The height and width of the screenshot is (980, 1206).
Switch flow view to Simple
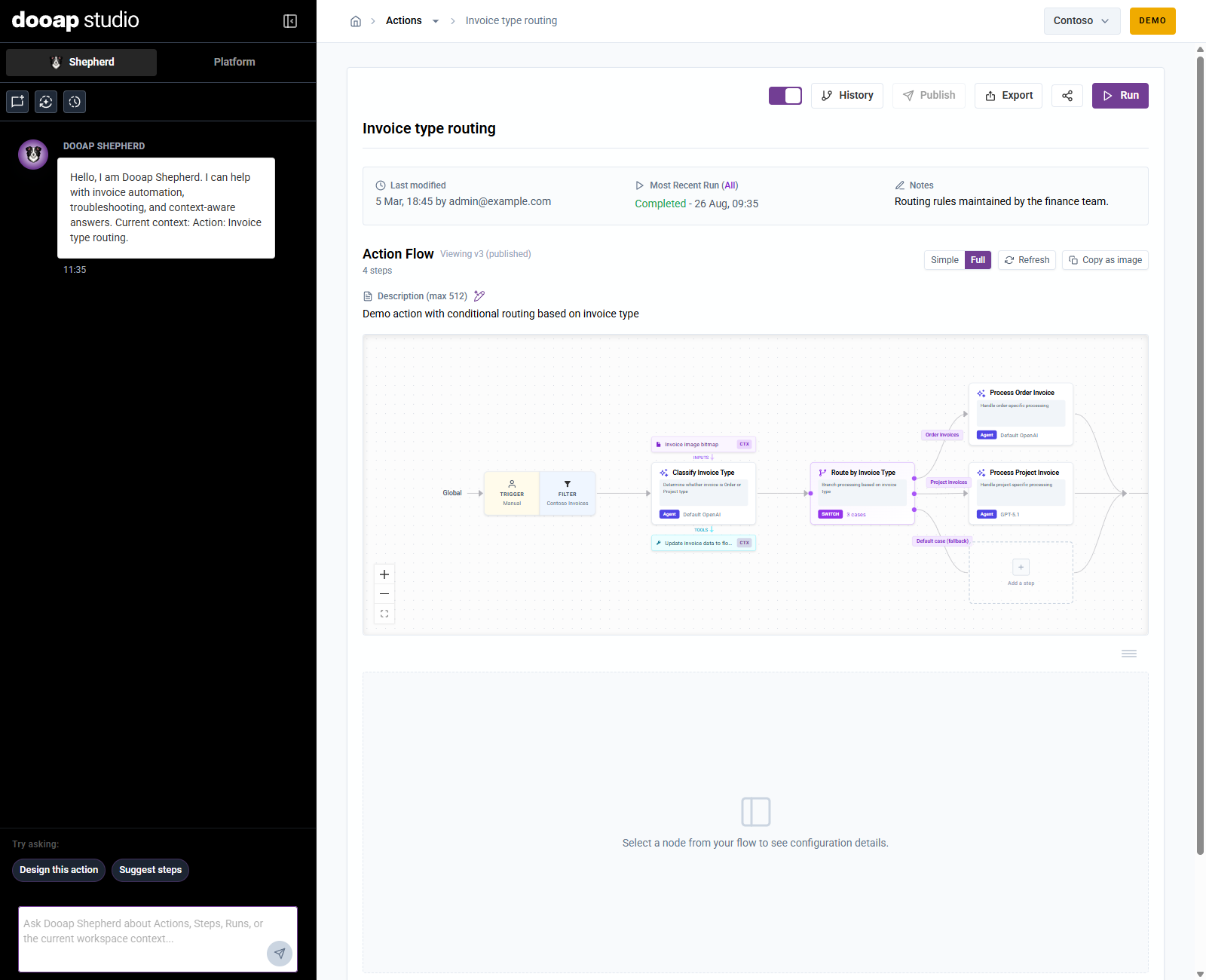pos(944,260)
